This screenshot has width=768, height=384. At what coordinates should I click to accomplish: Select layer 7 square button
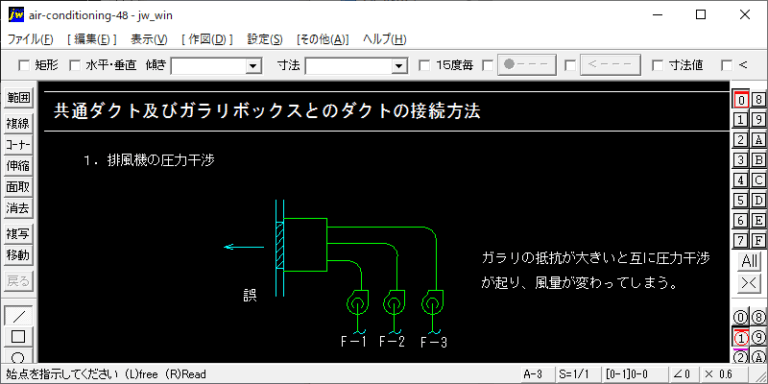[741, 240]
